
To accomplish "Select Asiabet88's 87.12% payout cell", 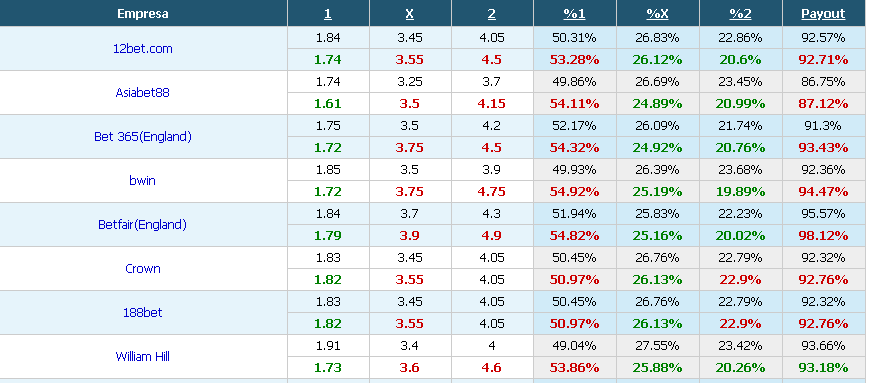I will coord(824,103).
